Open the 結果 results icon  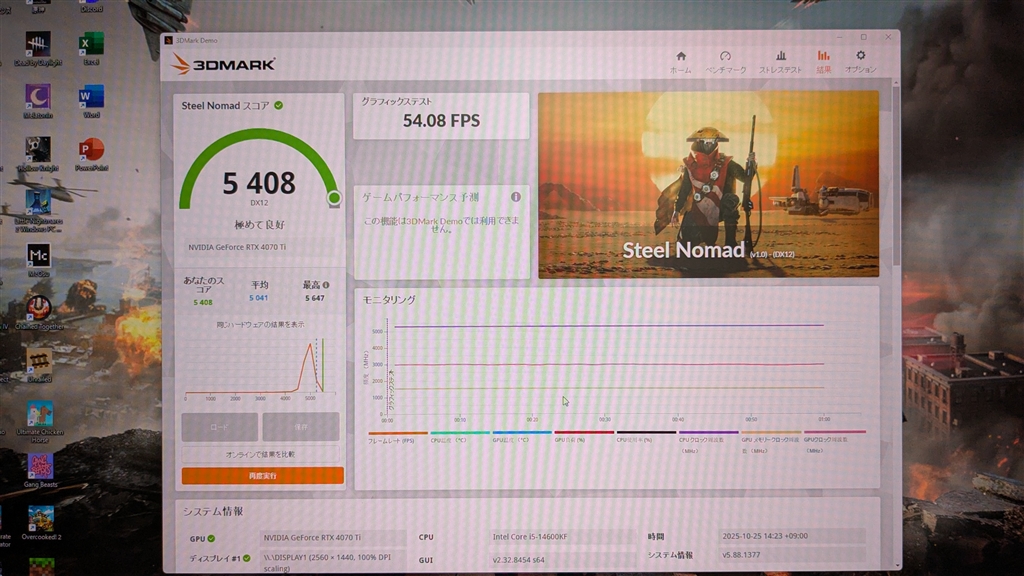point(824,56)
